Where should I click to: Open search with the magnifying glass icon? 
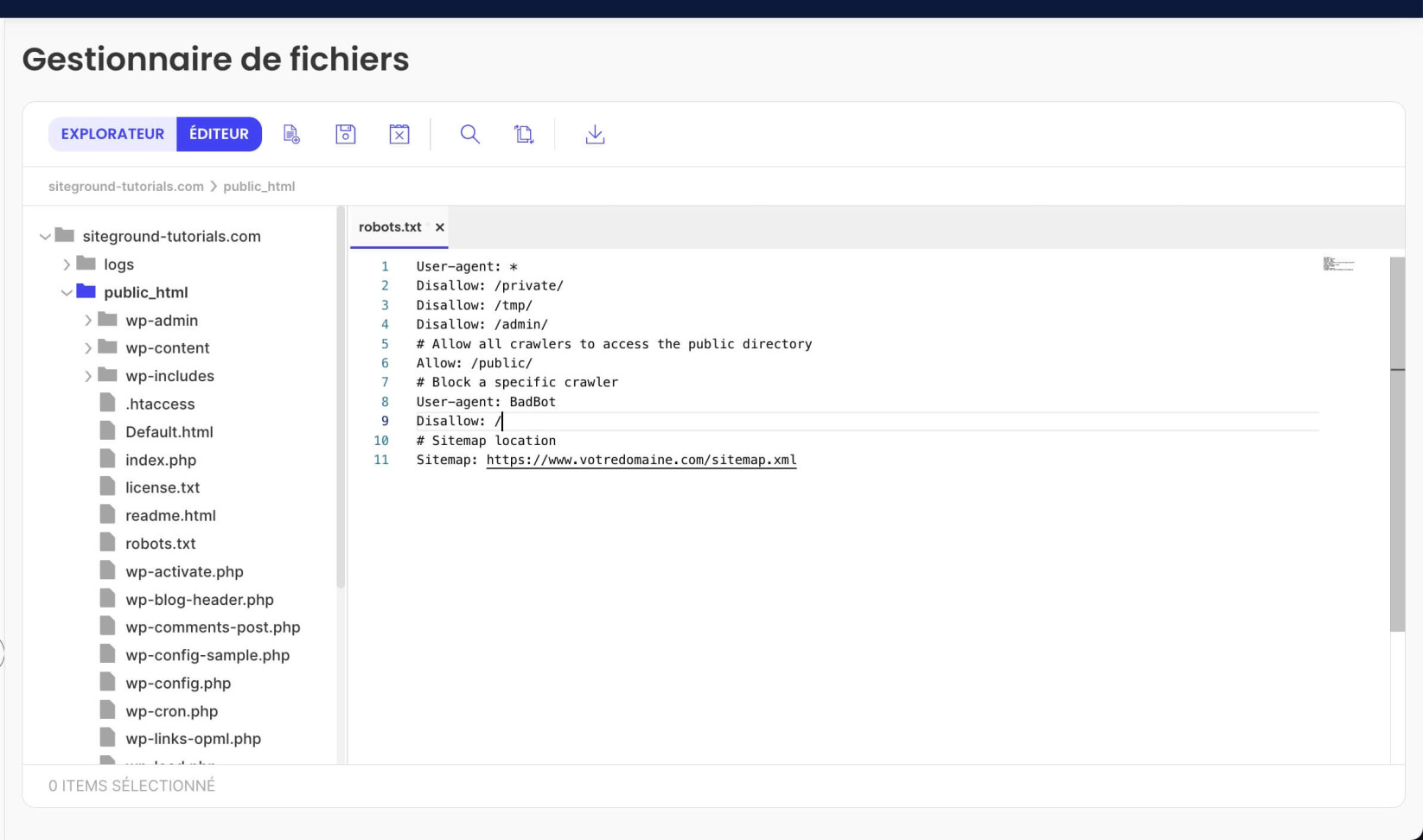pos(469,134)
